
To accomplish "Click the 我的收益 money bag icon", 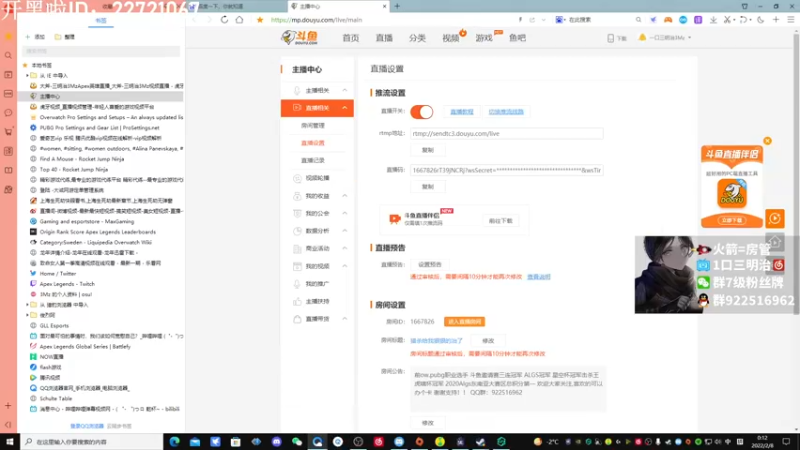I will coord(297,196).
